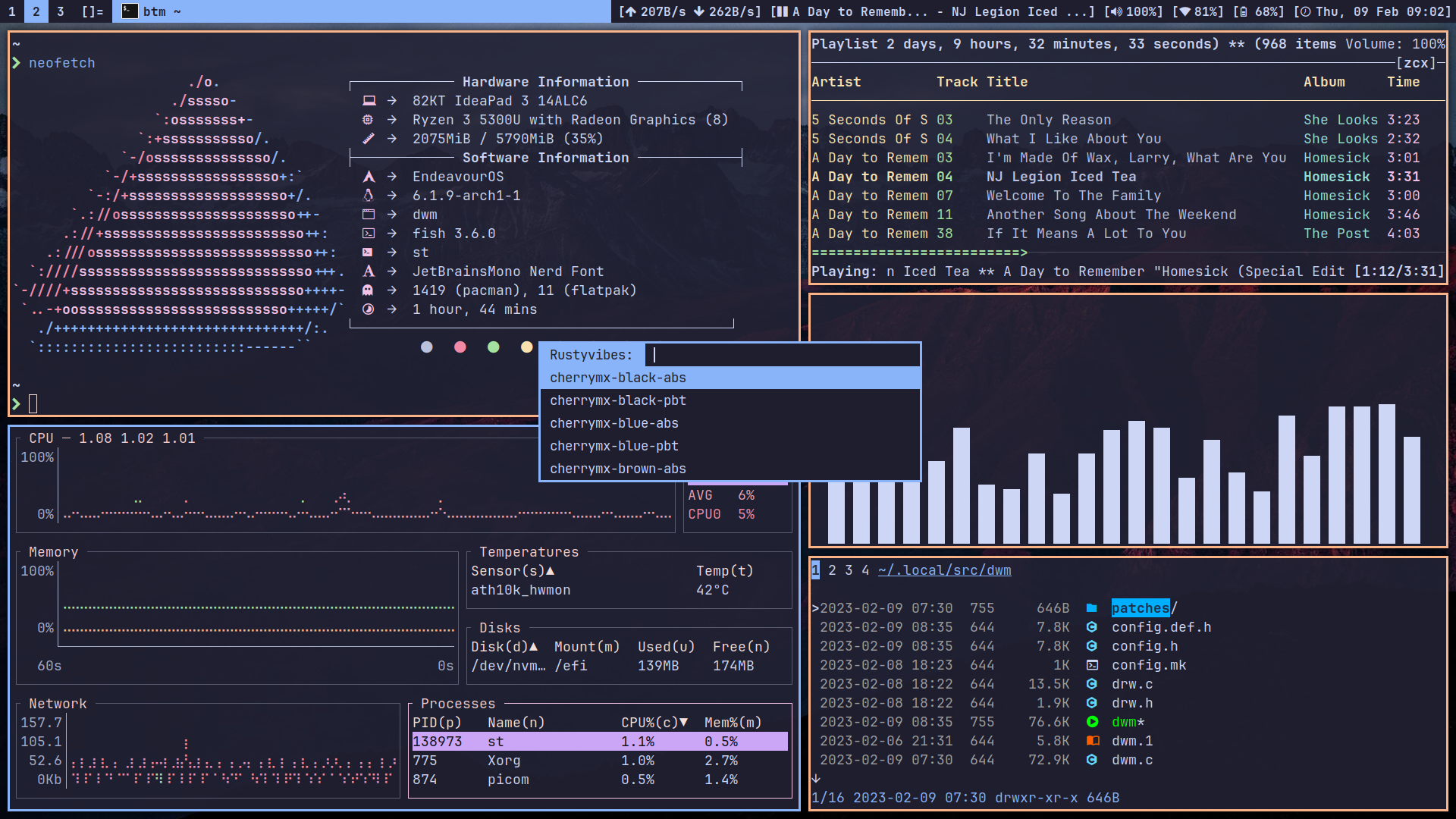Switch to workspace tag 3
Image resolution: width=1456 pixels, height=819 pixels.
pyautogui.click(x=61, y=11)
